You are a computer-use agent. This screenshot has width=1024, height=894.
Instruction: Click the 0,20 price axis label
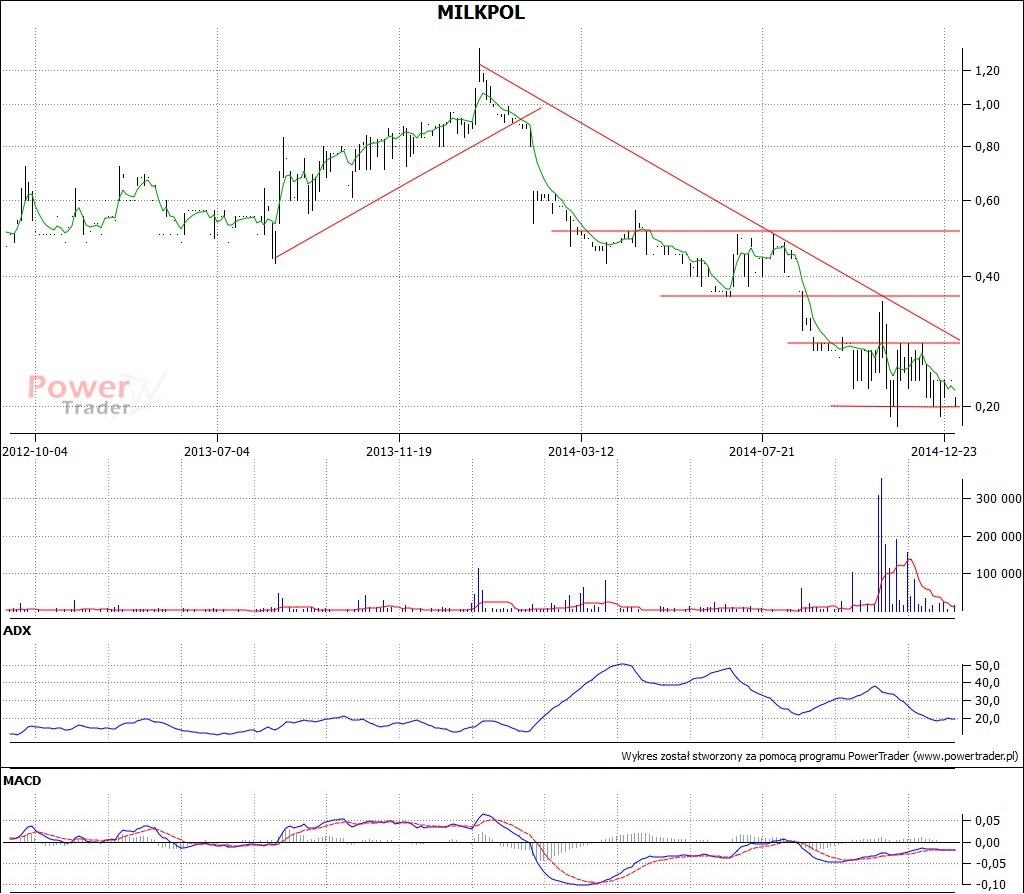pyautogui.click(x=987, y=407)
